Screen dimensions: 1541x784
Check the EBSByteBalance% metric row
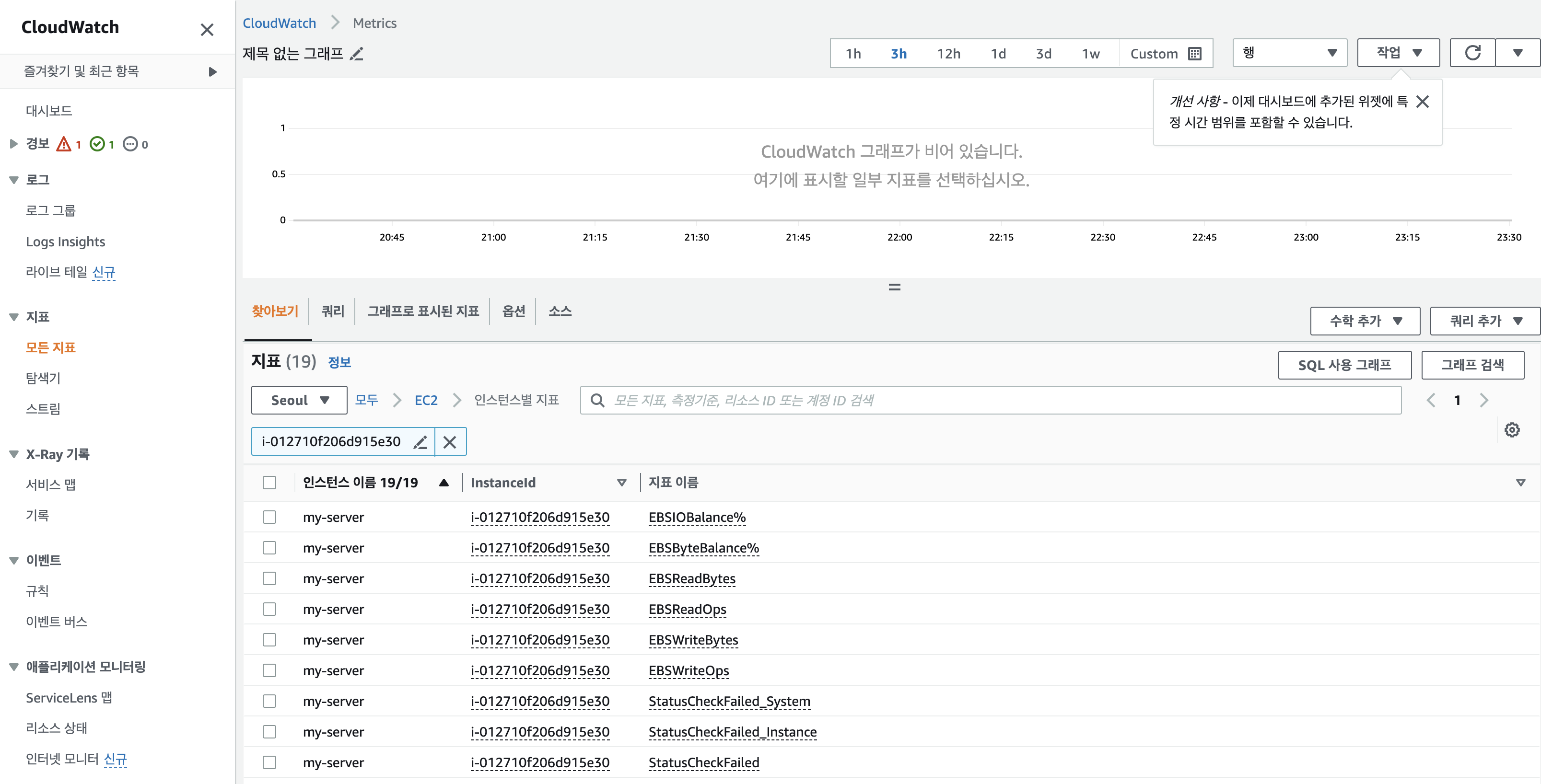(x=270, y=548)
